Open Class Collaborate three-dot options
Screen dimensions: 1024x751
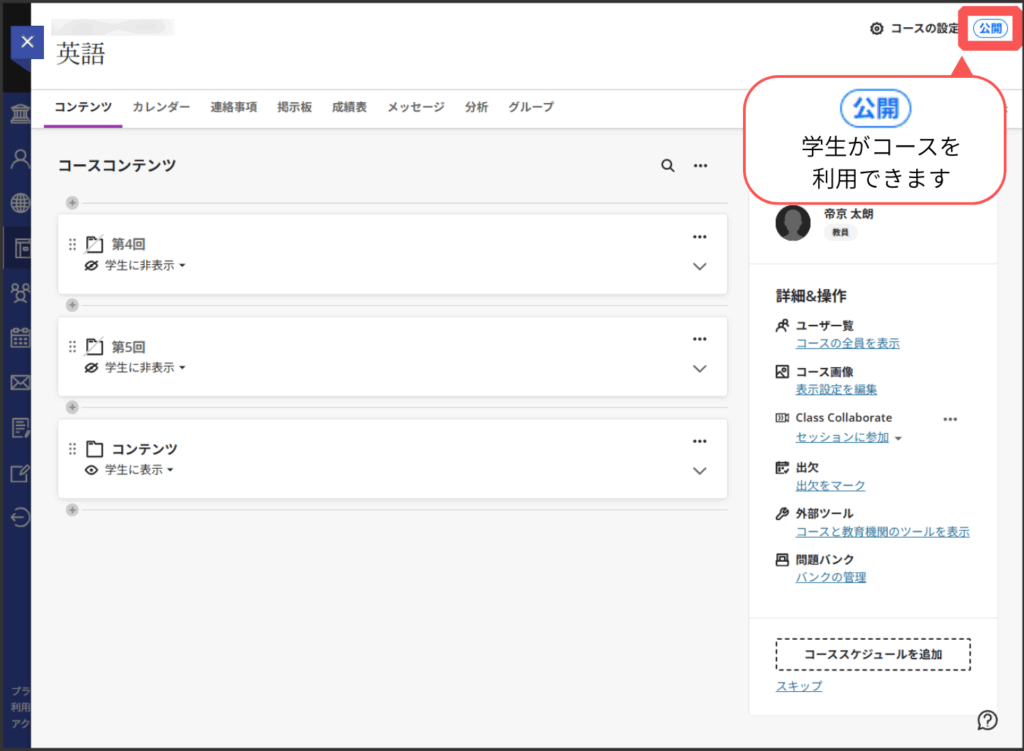950,419
